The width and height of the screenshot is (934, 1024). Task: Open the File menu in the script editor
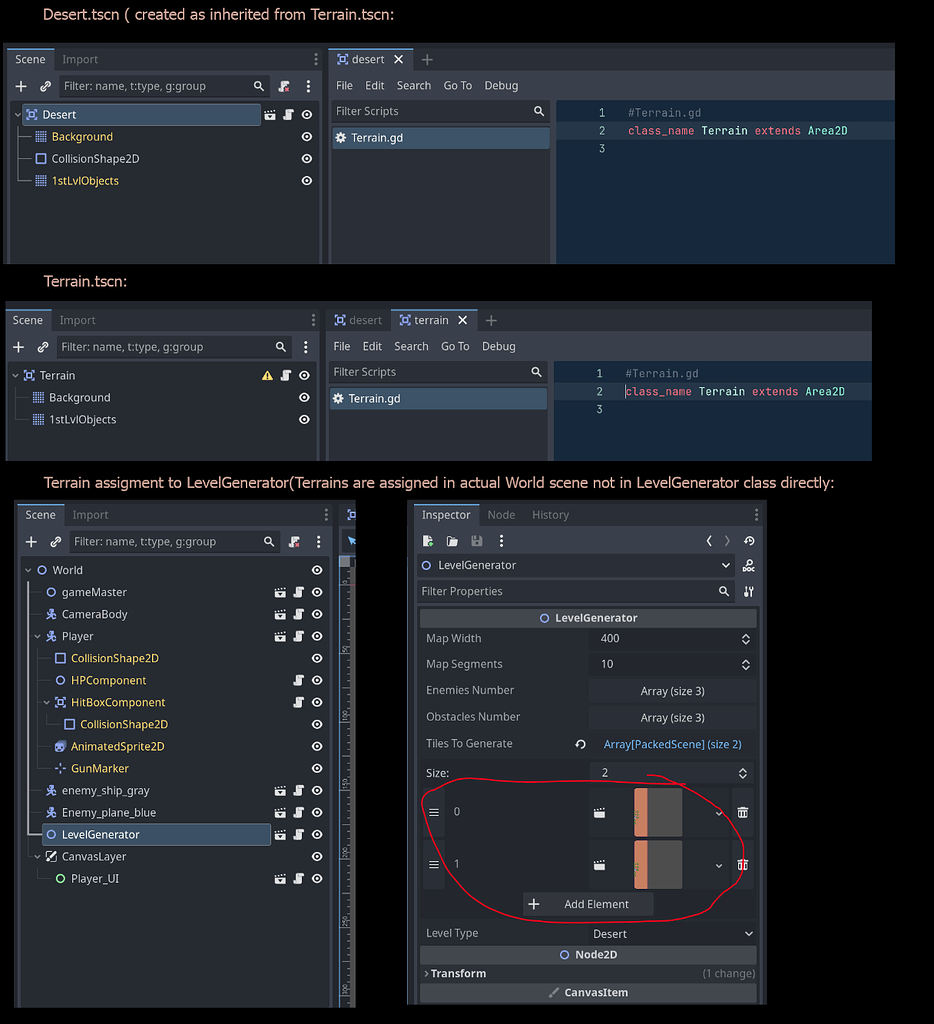[343, 85]
